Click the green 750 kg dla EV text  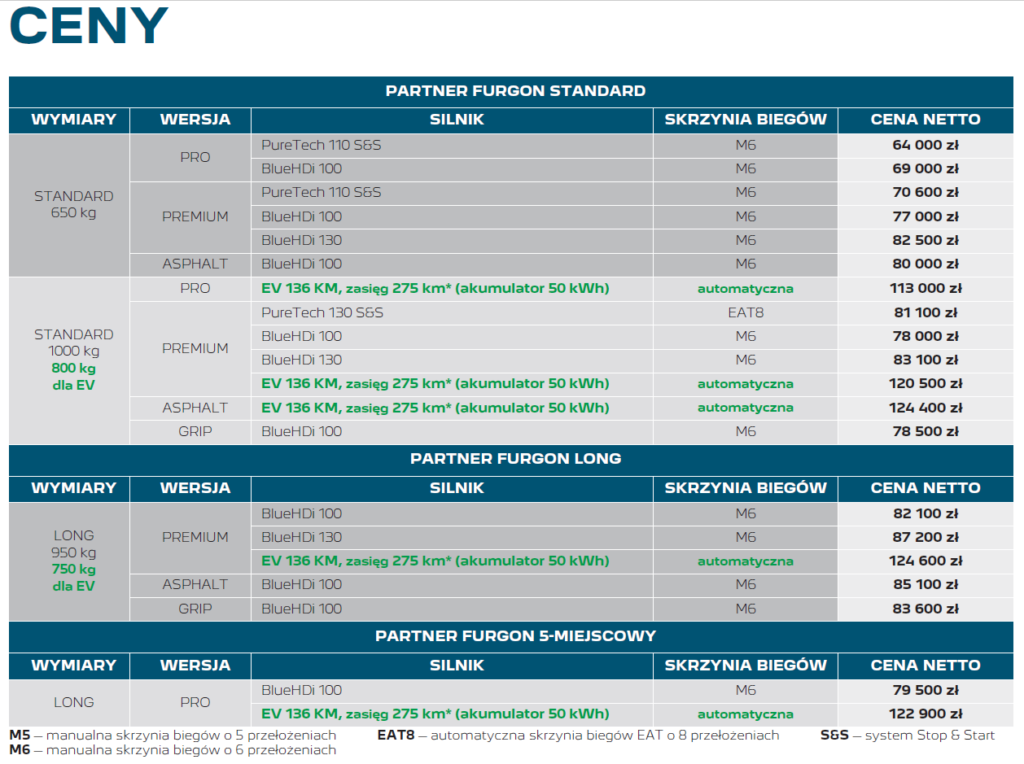pos(73,577)
